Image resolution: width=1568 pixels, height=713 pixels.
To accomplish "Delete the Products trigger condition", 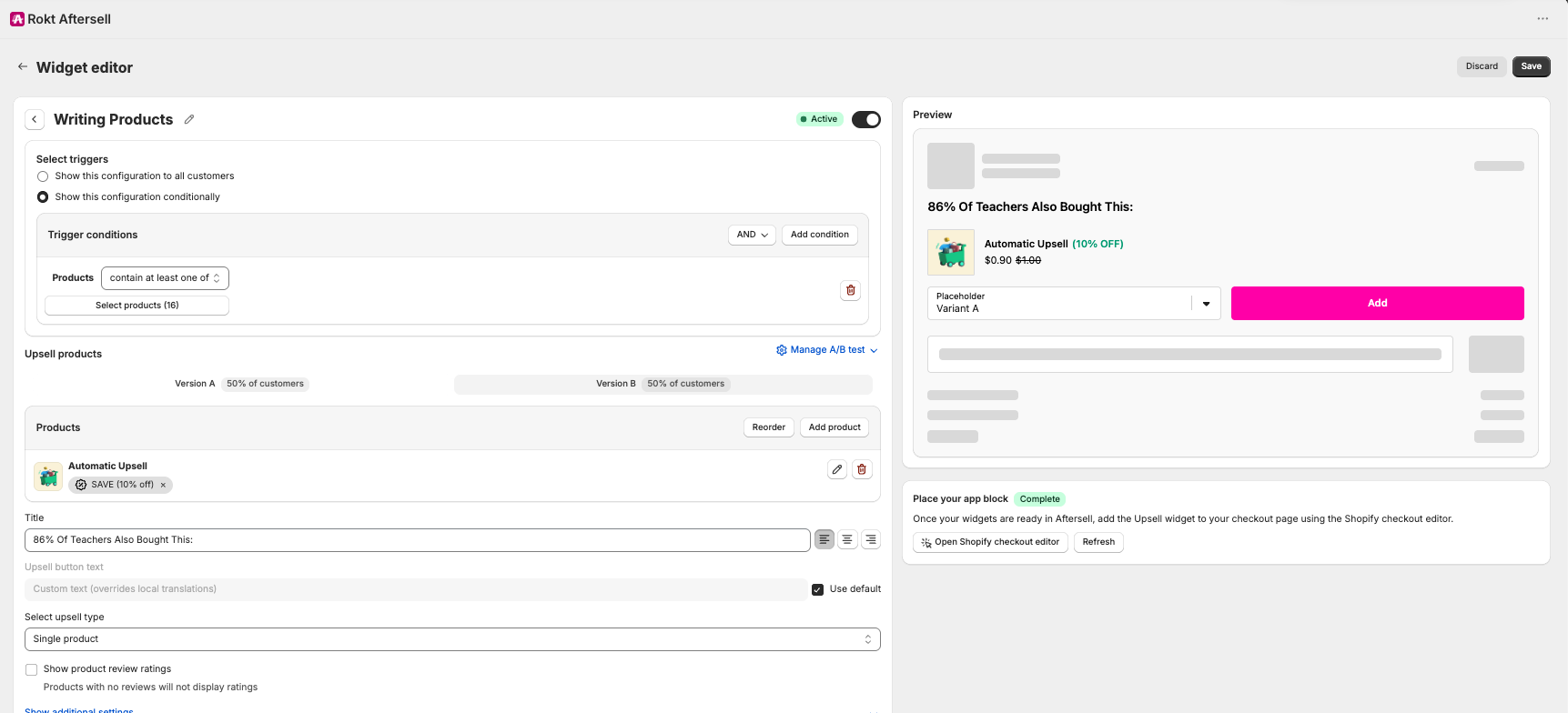I will click(851, 290).
